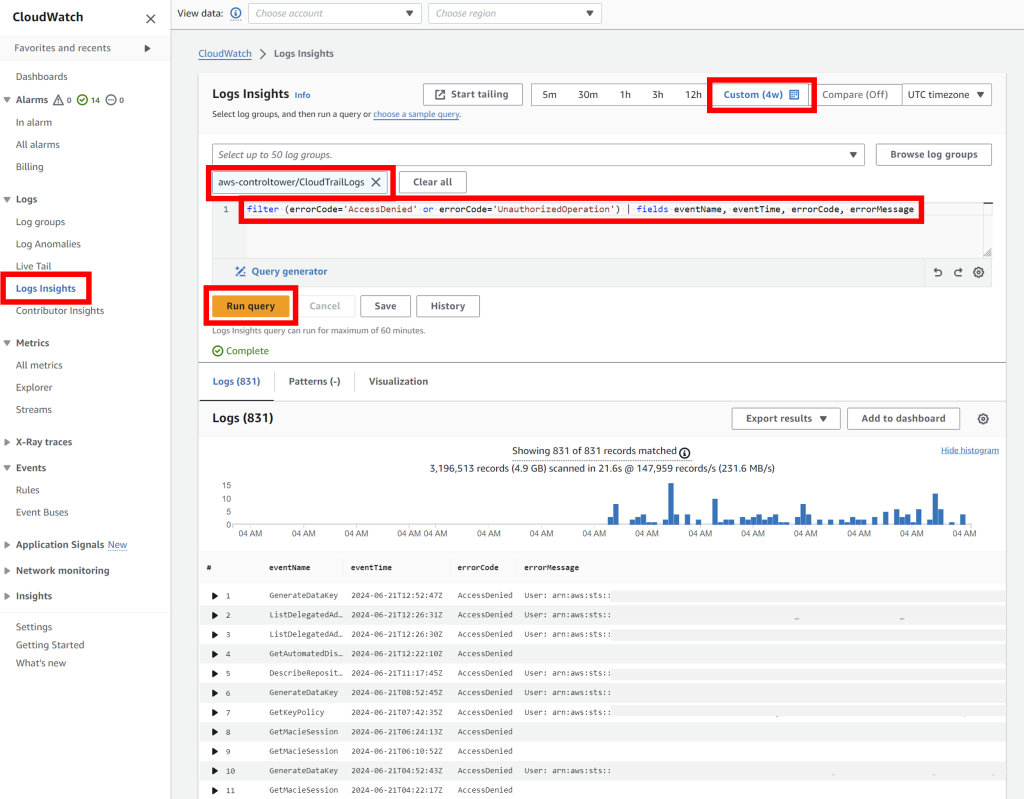Open the Browse log groups button
The width and height of the screenshot is (1024, 799).
(x=933, y=154)
